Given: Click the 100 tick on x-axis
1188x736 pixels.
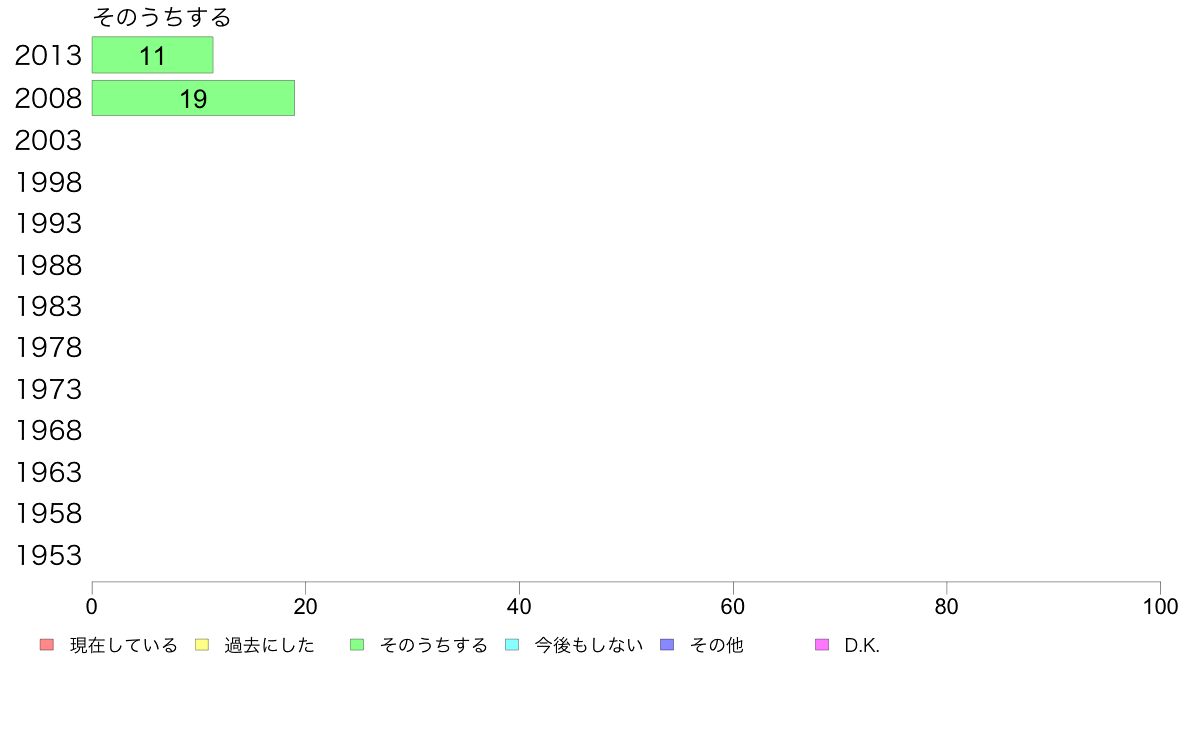Looking at the screenshot, I should (1160, 606).
